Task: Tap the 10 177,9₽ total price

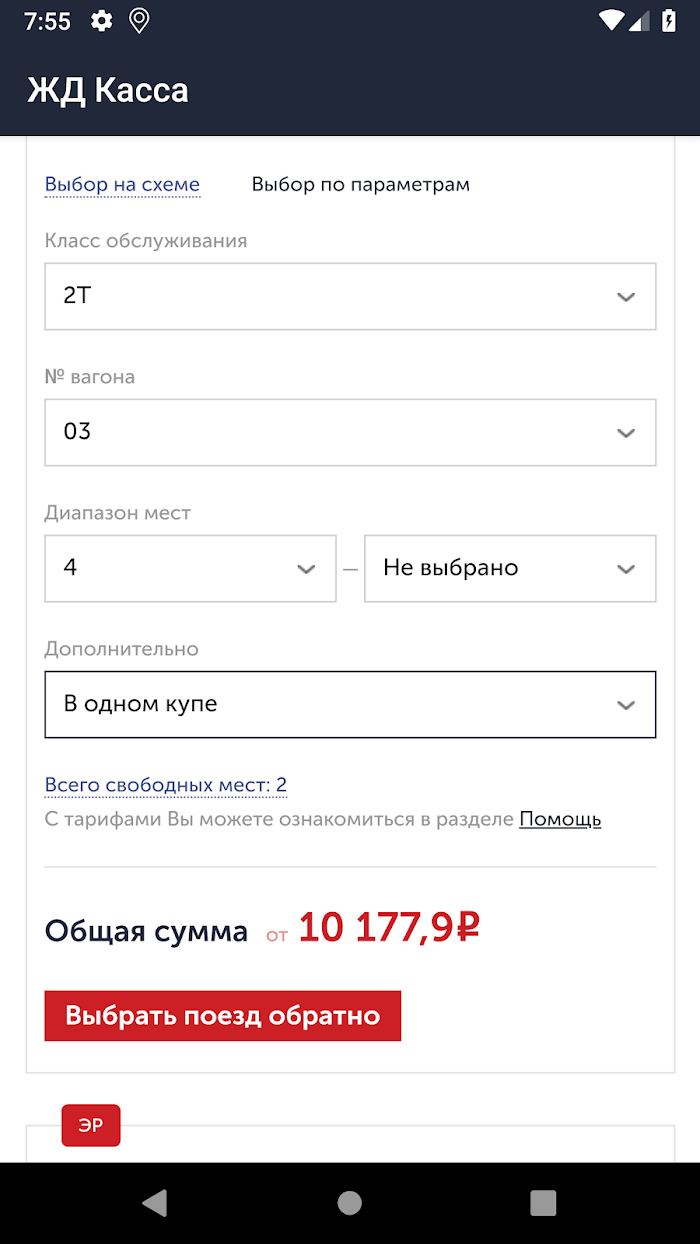Action: point(389,928)
